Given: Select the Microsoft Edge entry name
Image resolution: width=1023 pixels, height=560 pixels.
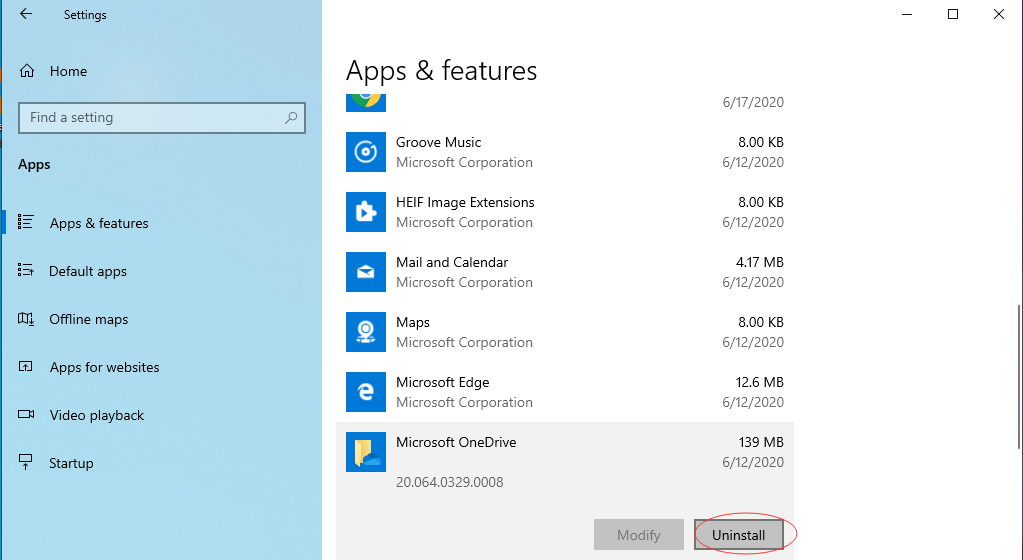Looking at the screenshot, I should coord(442,382).
